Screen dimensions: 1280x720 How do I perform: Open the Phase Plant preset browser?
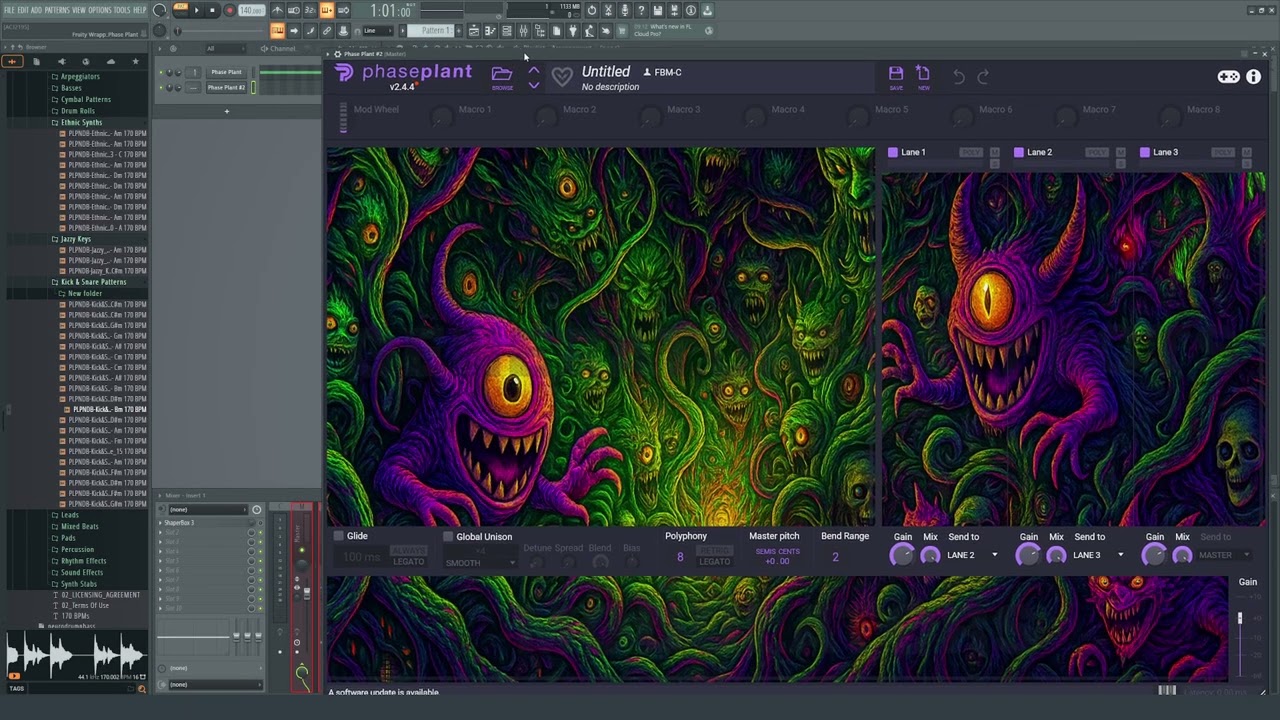click(502, 76)
